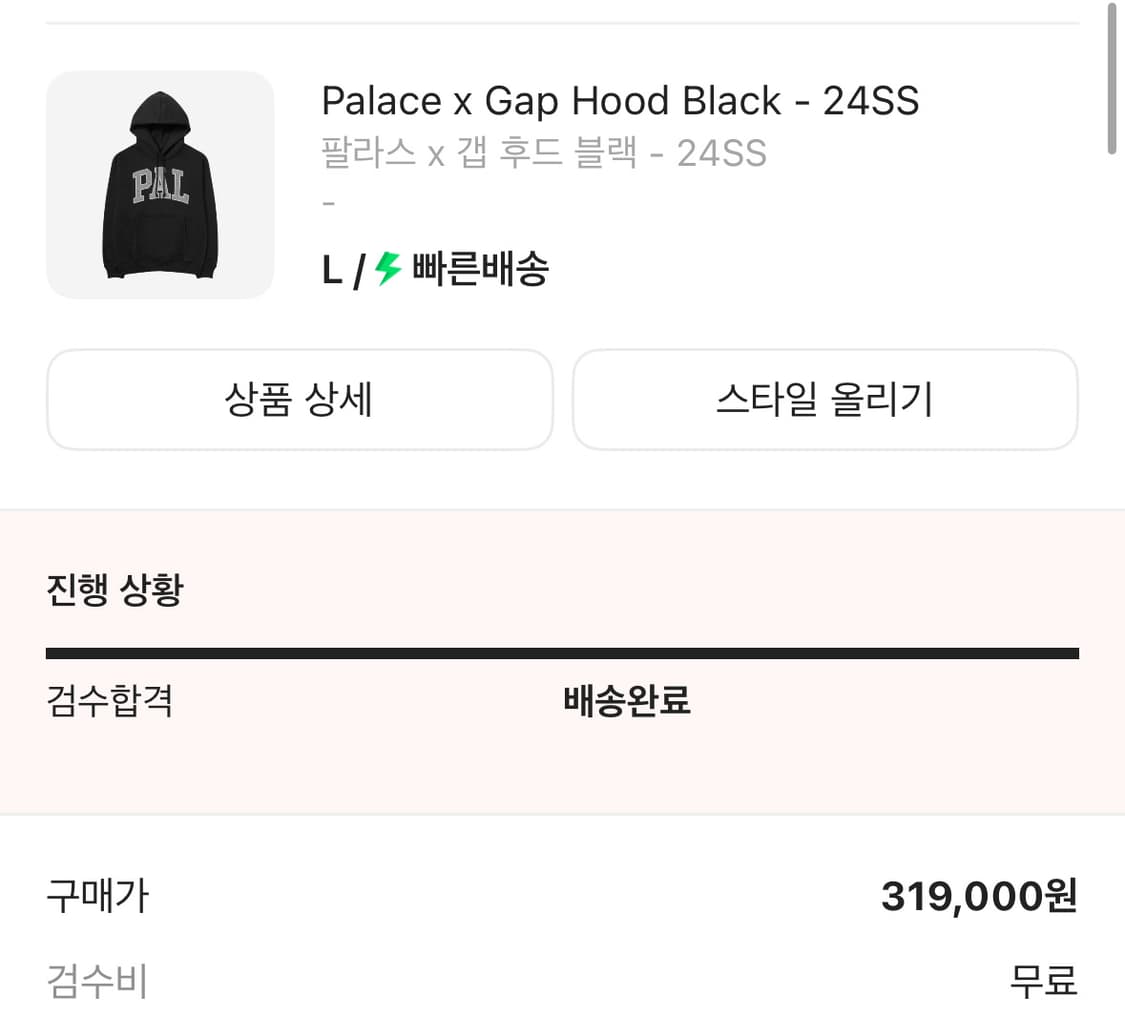The height and width of the screenshot is (1013, 1125).
Task: Click the product name Palace x Gap Hood Black
Action: (x=620, y=100)
